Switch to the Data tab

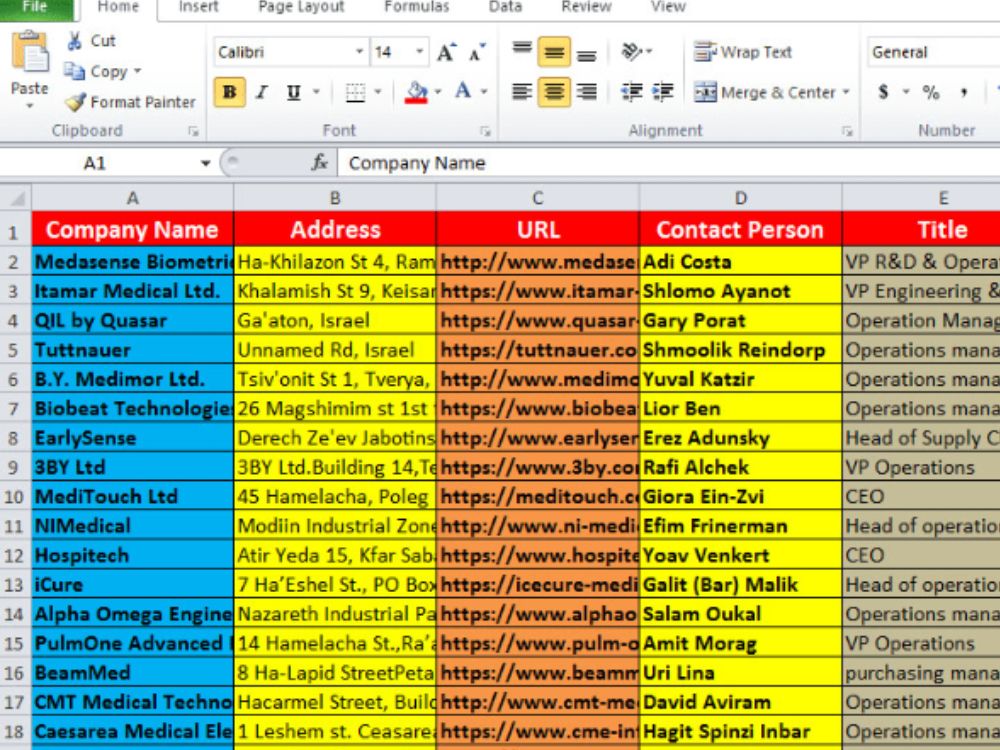(505, 8)
